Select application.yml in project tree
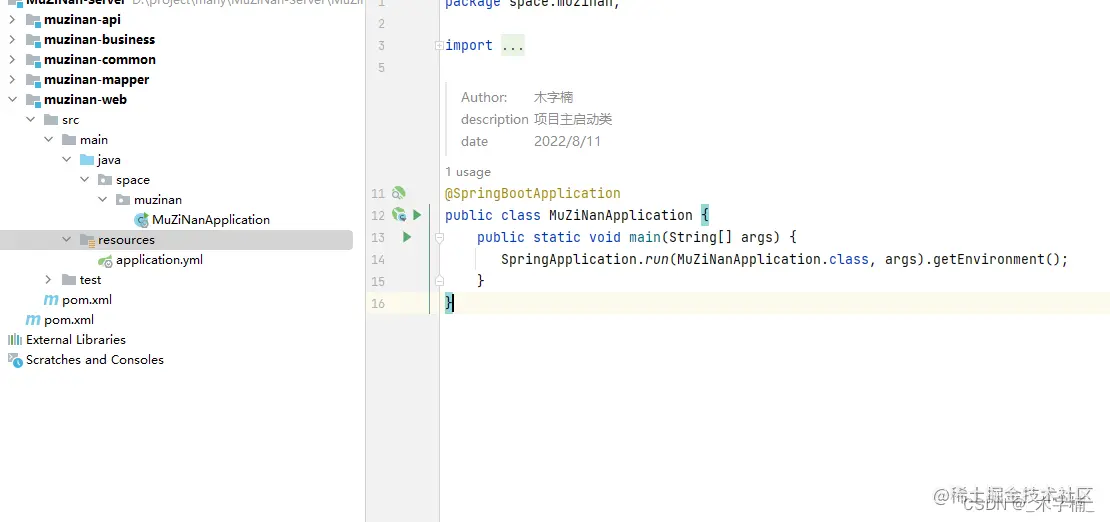The height and width of the screenshot is (522, 1110). click(159, 260)
